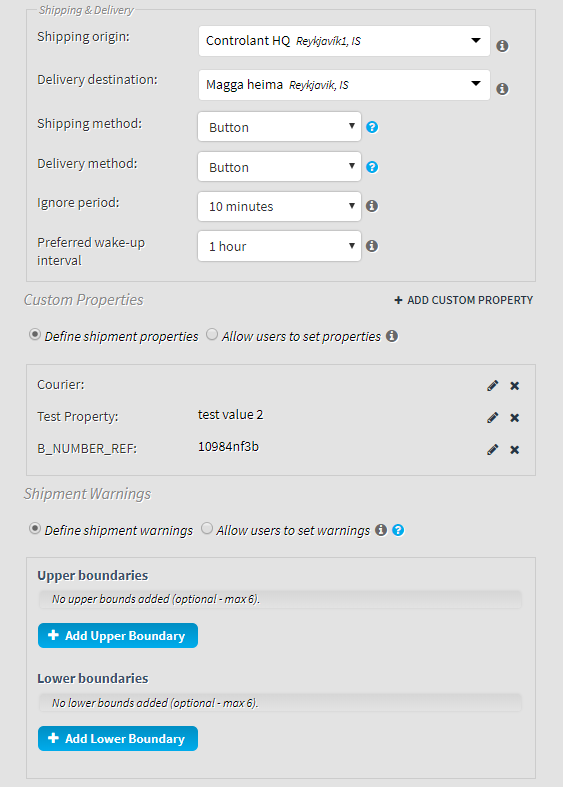Viewport: 563px width, 787px height.
Task: Click the 'test value 2' text
Action: coord(230,415)
